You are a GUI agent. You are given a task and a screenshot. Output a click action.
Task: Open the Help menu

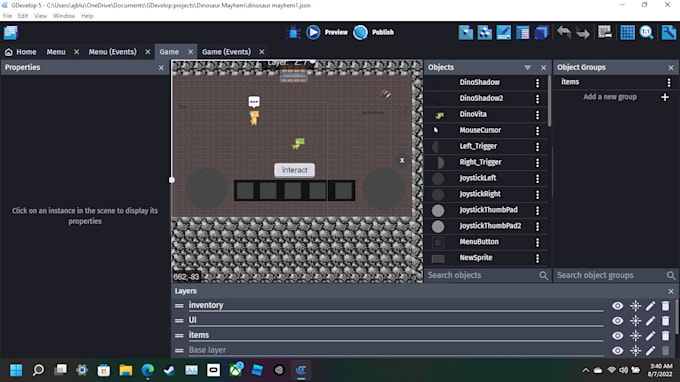pyautogui.click(x=87, y=16)
